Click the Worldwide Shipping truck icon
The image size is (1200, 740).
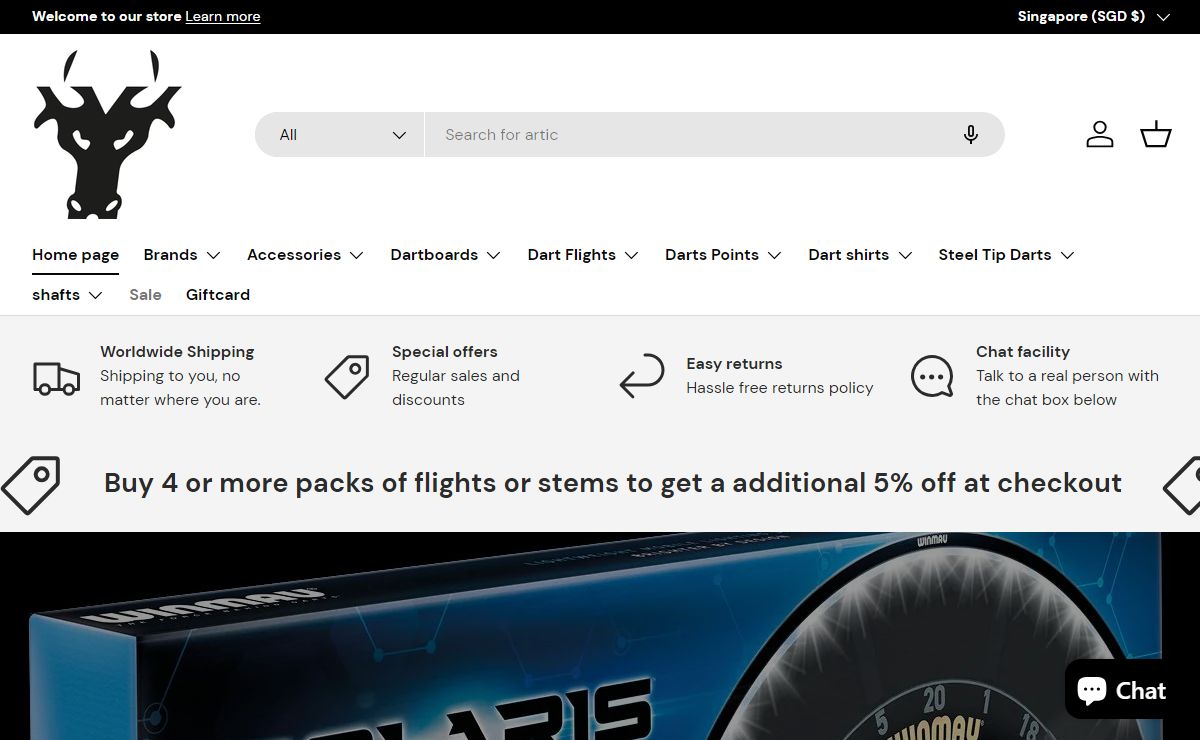click(56, 377)
